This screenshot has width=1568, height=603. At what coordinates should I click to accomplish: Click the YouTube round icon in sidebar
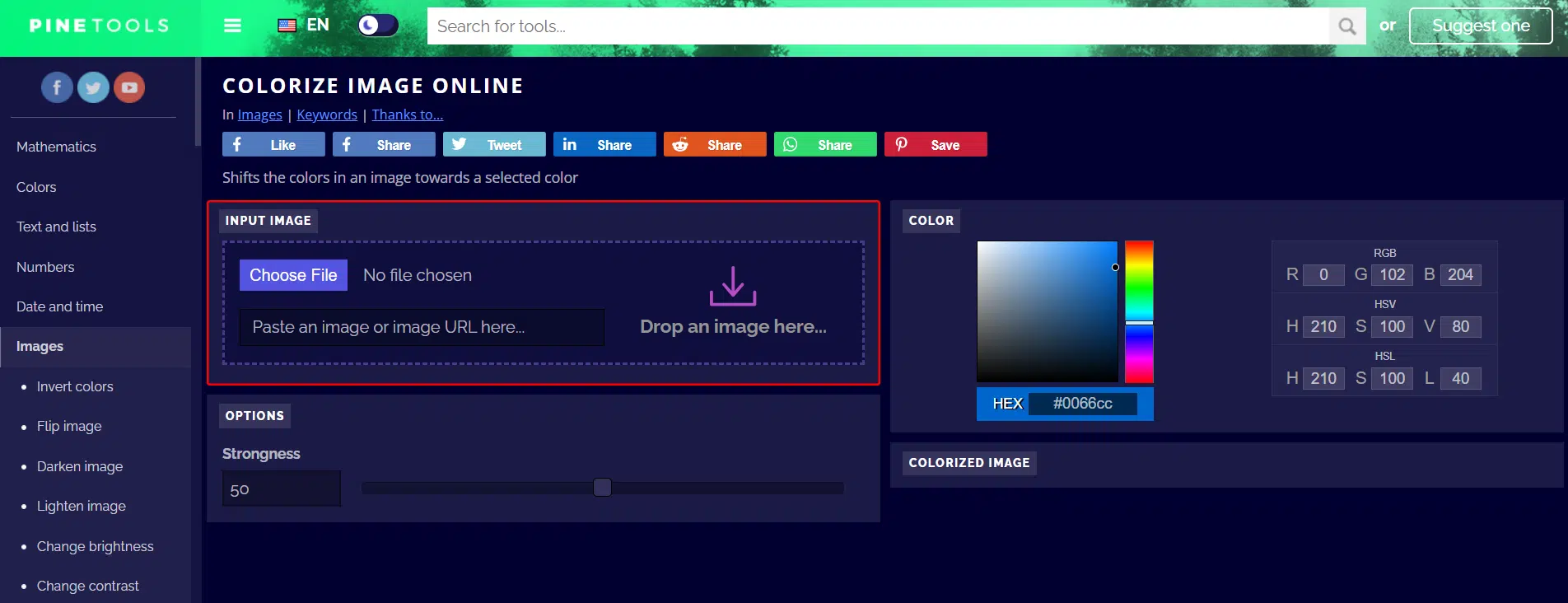pyautogui.click(x=129, y=87)
